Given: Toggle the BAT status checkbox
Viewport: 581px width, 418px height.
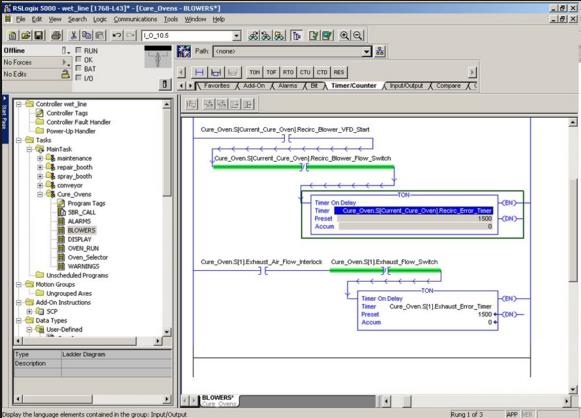Looking at the screenshot, I should coord(79,68).
